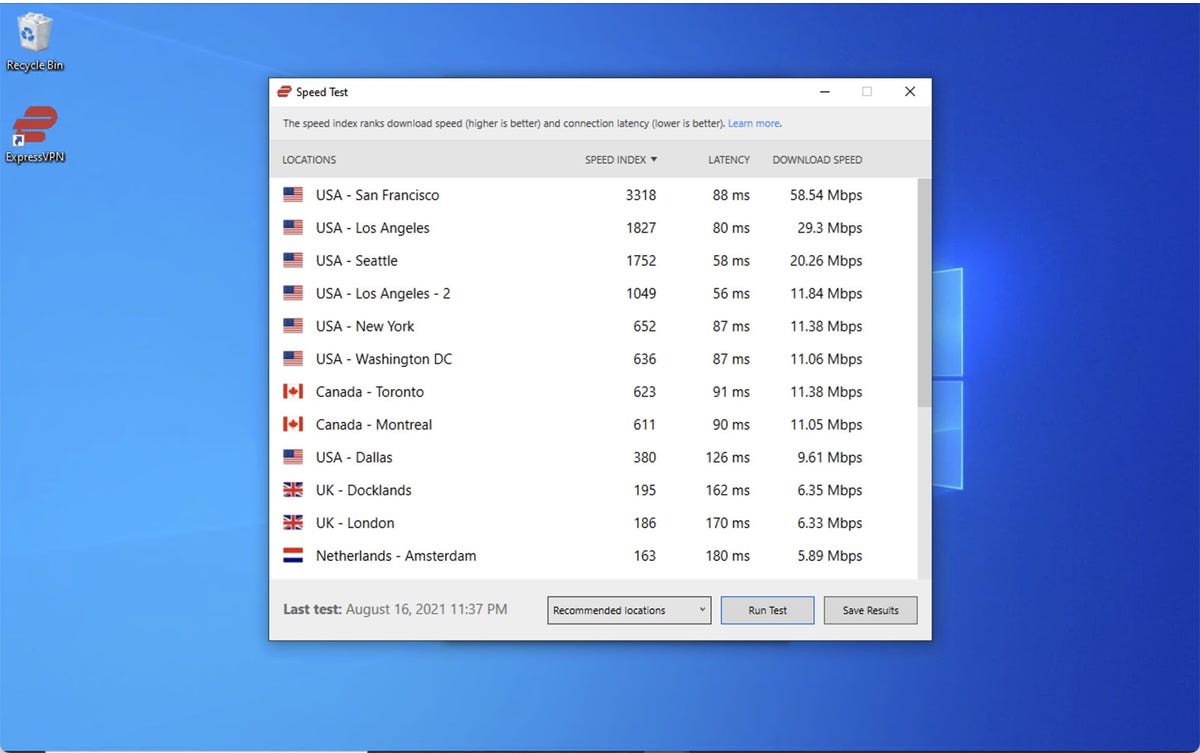Image resolution: width=1200 pixels, height=753 pixels.
Task: Click the Netherlands flag beside Amsterdam
Action: (293, 556)
